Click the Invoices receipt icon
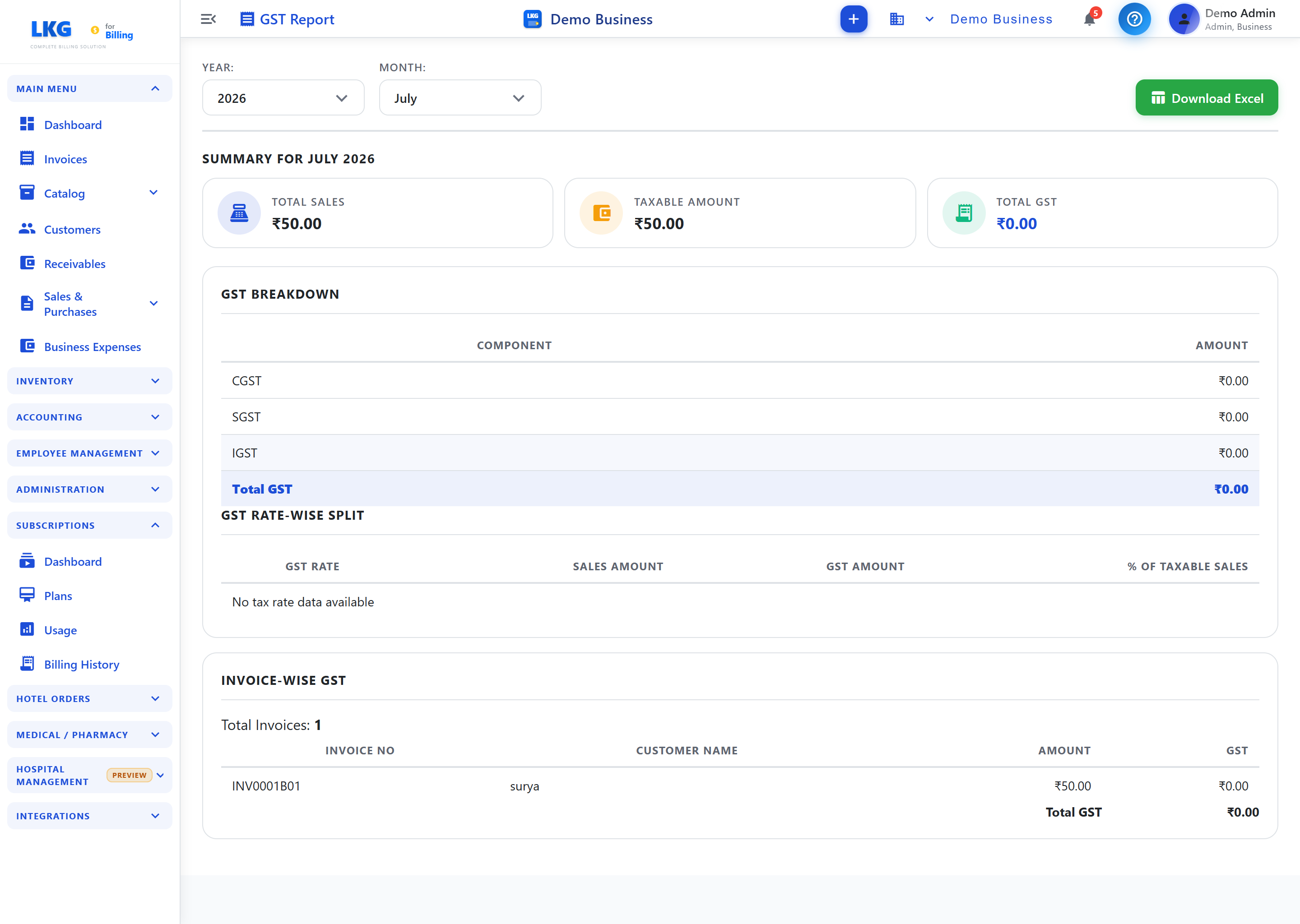This screenshot has width=1300, height=924. (x=27, y=158)
